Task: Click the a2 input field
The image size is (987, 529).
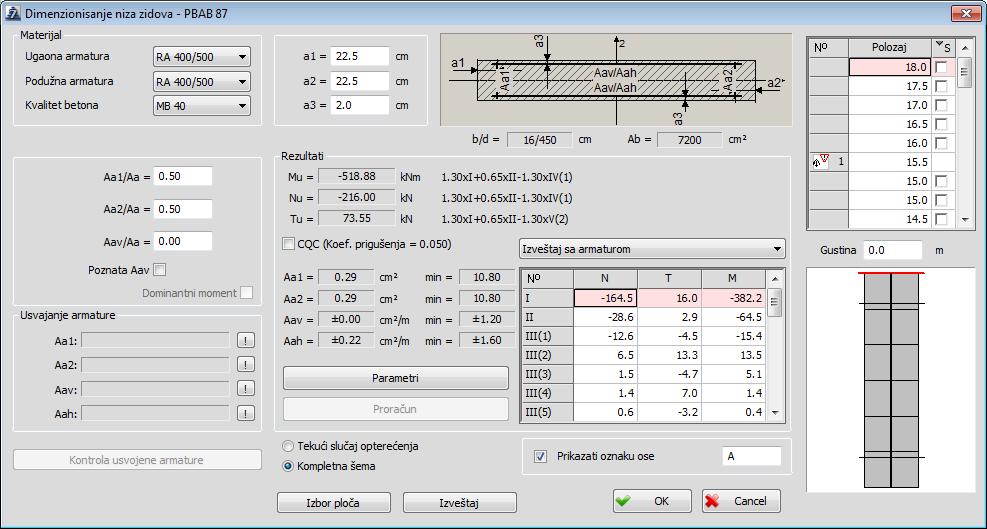Action: point(359,81)
